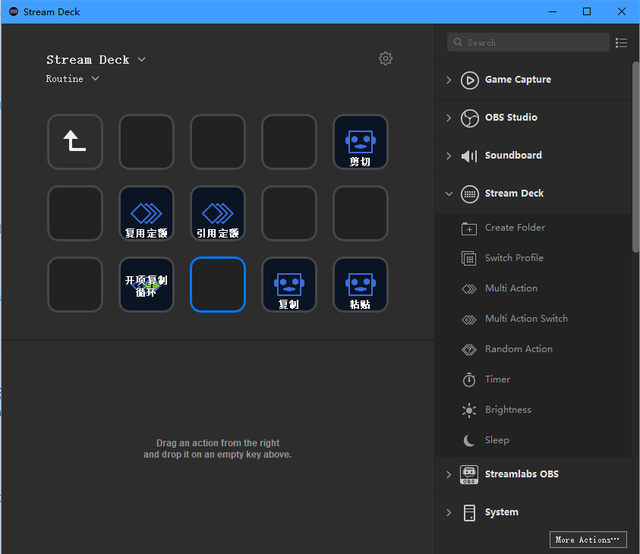
Task: Select the Multi Action label
Action: tap(511, 289)
